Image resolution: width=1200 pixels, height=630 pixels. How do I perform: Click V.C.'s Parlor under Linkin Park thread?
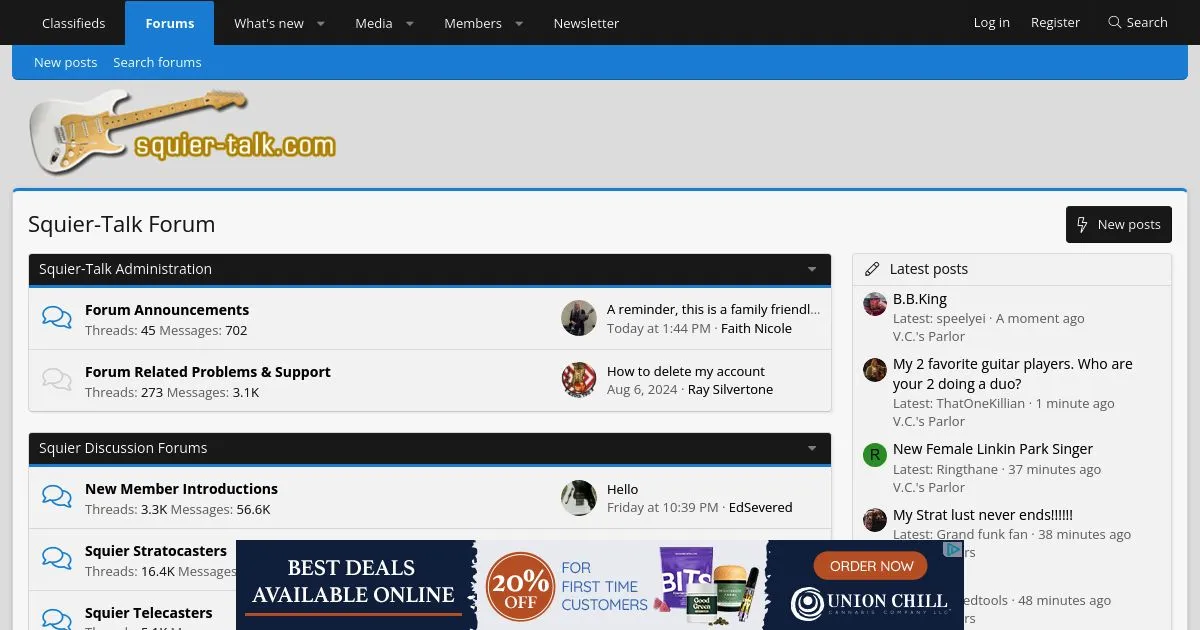(x=929, y=487)
